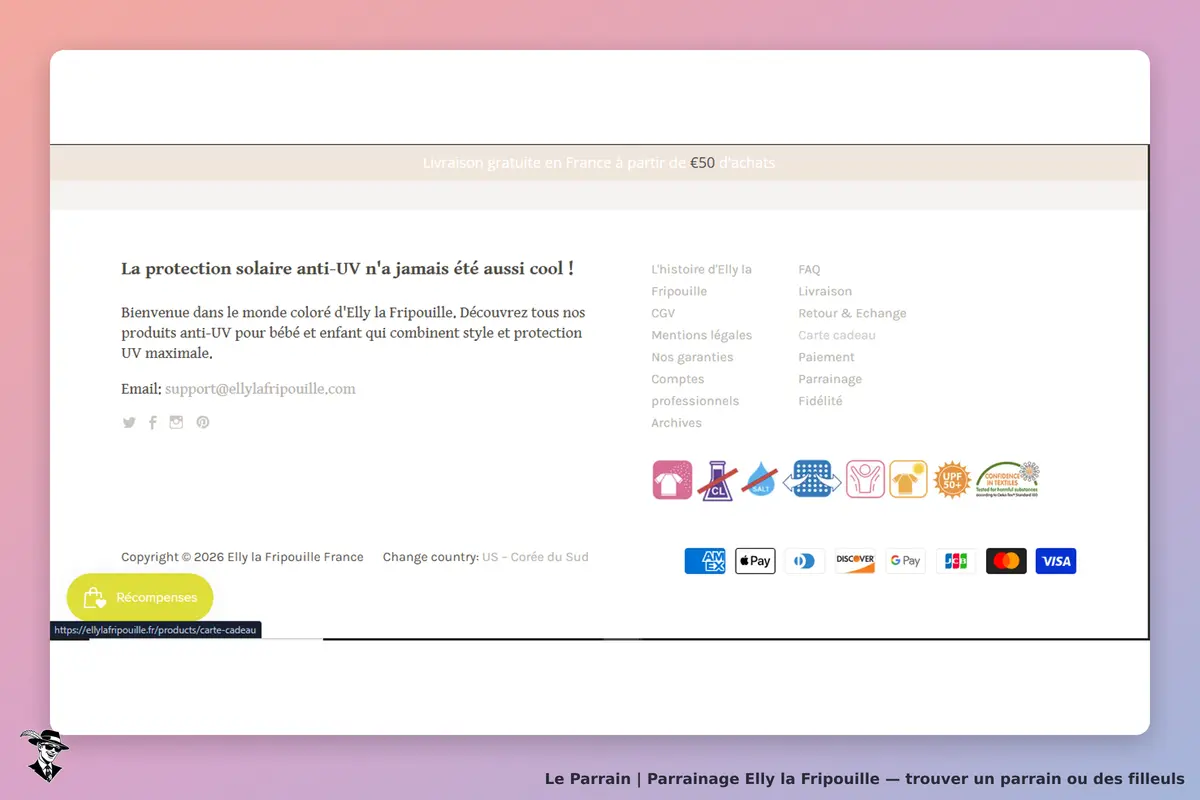Open the Instagram social icon
Viewport: 1200px width, 800px height.
[x=176, y=422]
